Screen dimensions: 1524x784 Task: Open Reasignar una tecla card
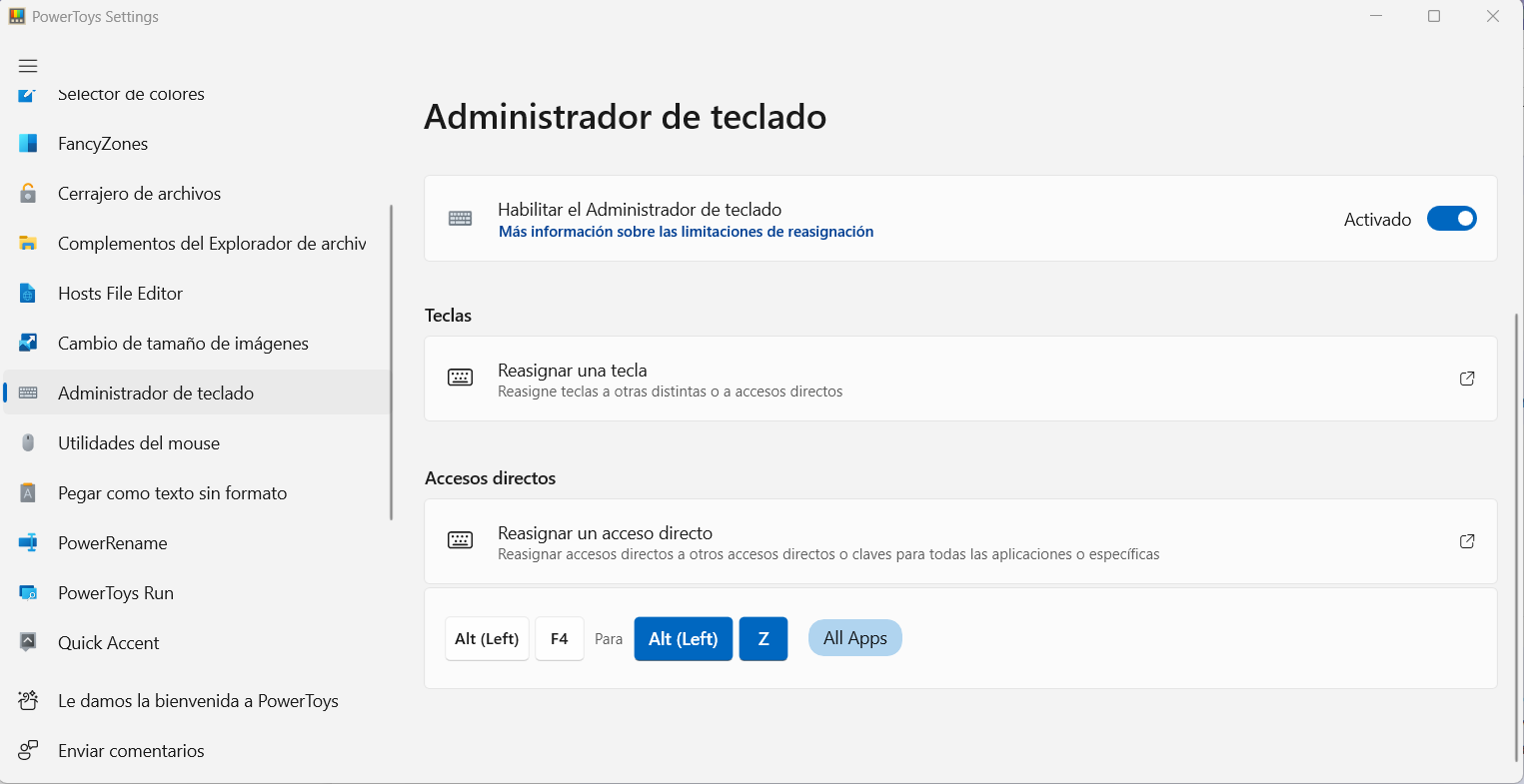[x=960, y=379]
